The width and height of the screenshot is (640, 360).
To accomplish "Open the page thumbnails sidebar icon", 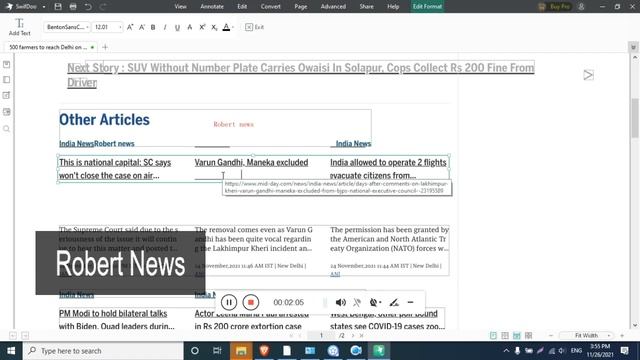I will [x=7, y=80].
